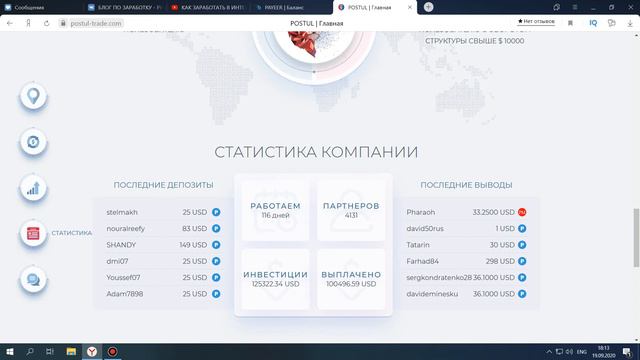Click the circular refresh dollar sidebar icon
The image size is (640, 360).
[33, 142]
